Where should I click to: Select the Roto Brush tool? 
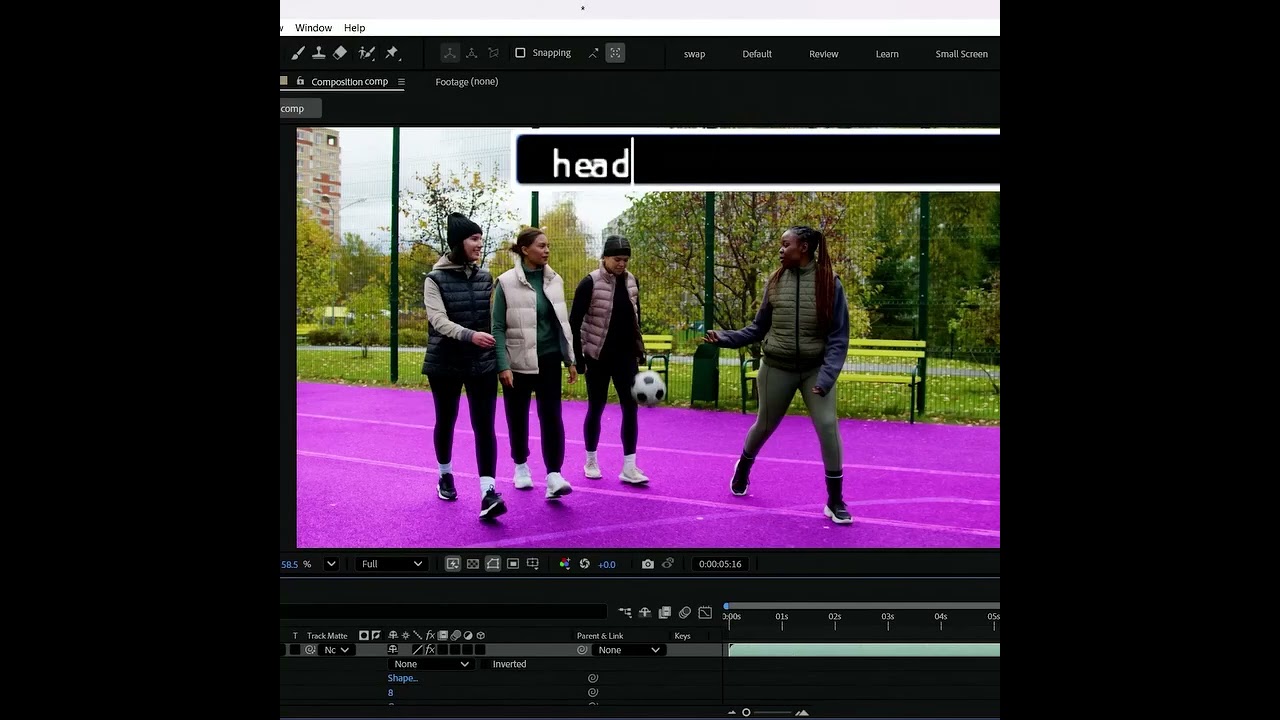pyautogui.click(x=367, y=53)
